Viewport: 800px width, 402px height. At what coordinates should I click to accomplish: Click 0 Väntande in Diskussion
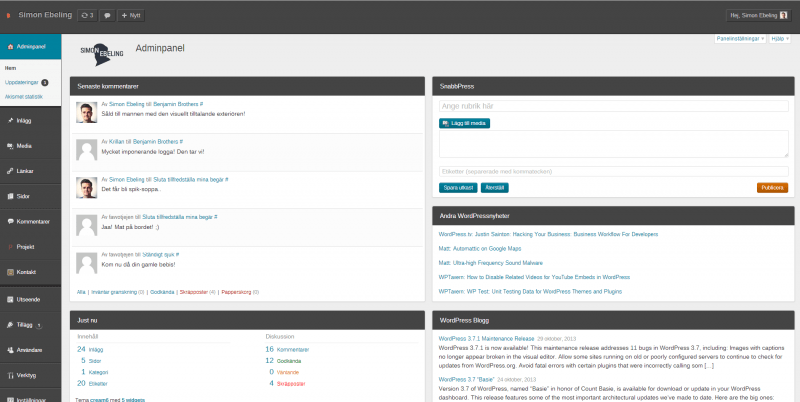[284, 372]
